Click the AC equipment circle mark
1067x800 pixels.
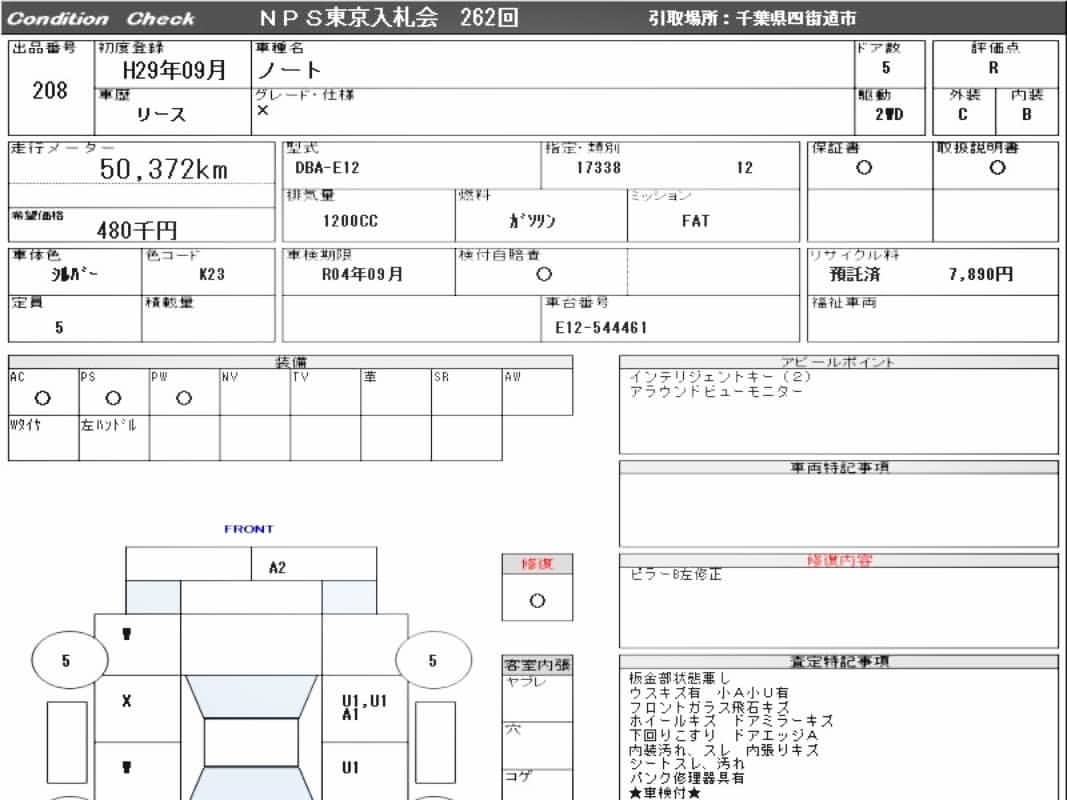click(x=43, y=398)
